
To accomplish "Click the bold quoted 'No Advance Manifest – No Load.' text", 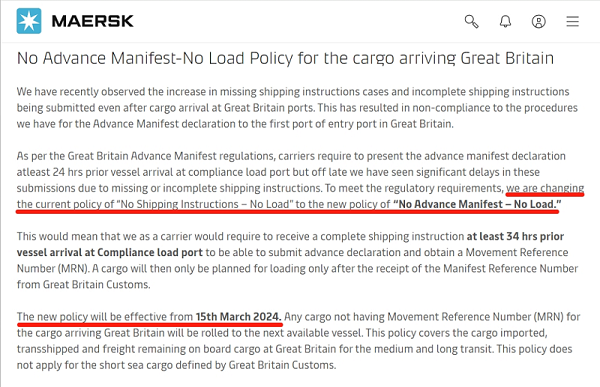I will coord(477,204).
